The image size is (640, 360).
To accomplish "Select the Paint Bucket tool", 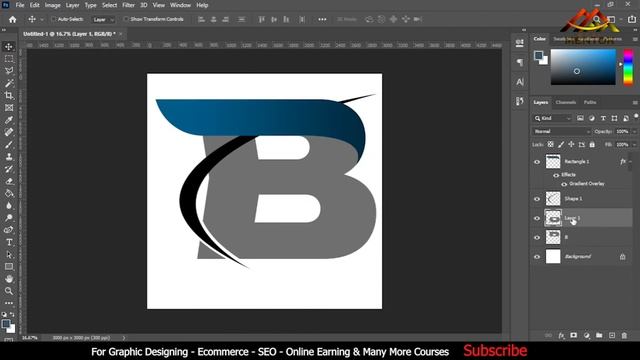I will [9, 193].
